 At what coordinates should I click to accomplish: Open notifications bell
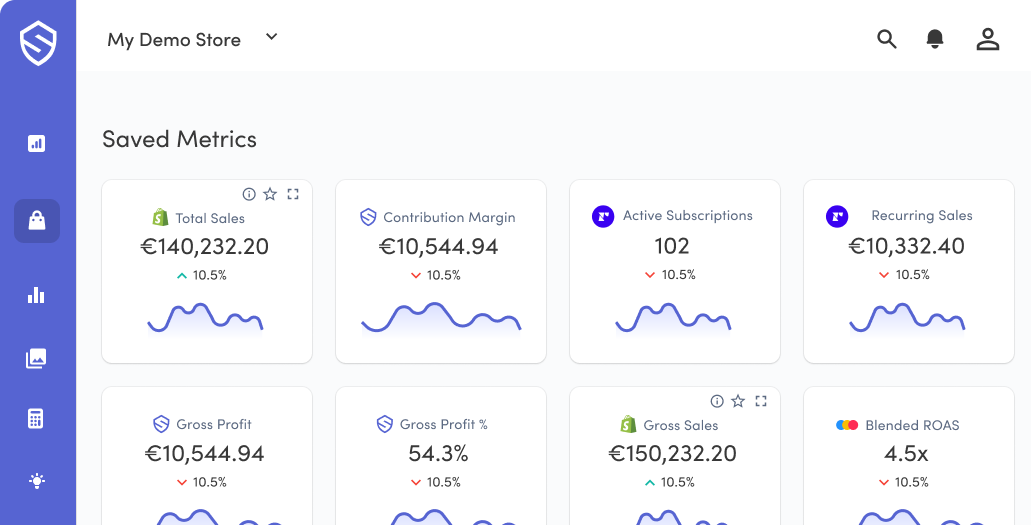point(935,39)
